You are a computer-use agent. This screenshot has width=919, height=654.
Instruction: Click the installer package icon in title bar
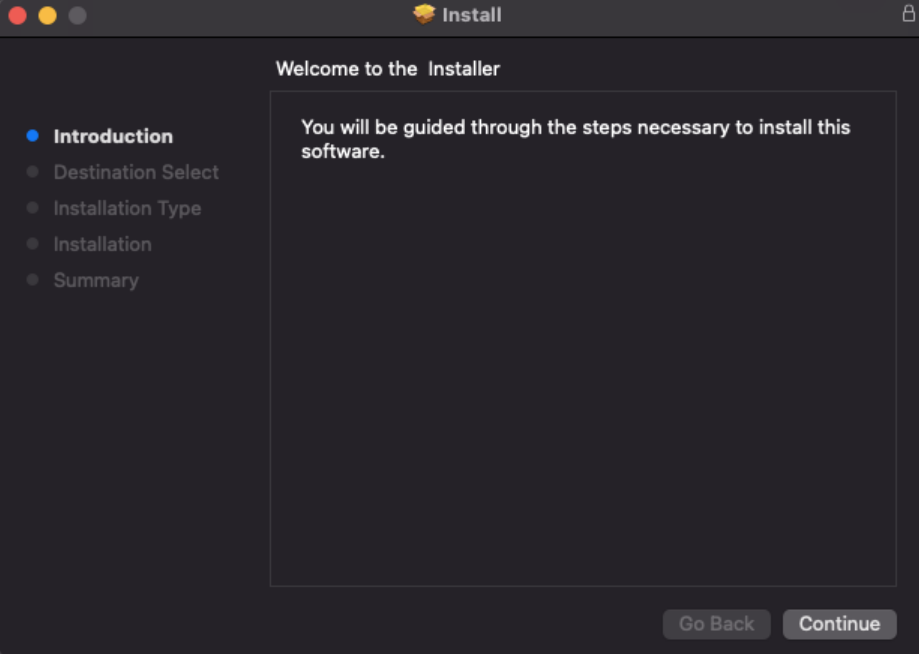point(423,14)
